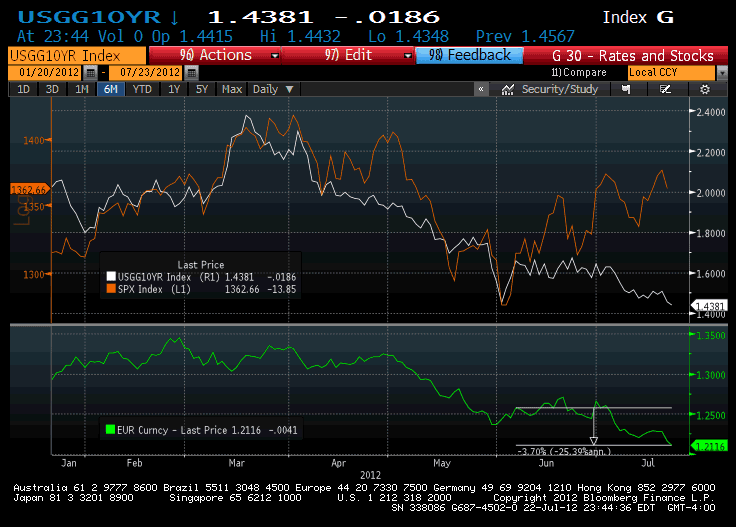The image size is (736, 527).
Task: Open chart settings gear icon
Action: [x=705, y=89]
